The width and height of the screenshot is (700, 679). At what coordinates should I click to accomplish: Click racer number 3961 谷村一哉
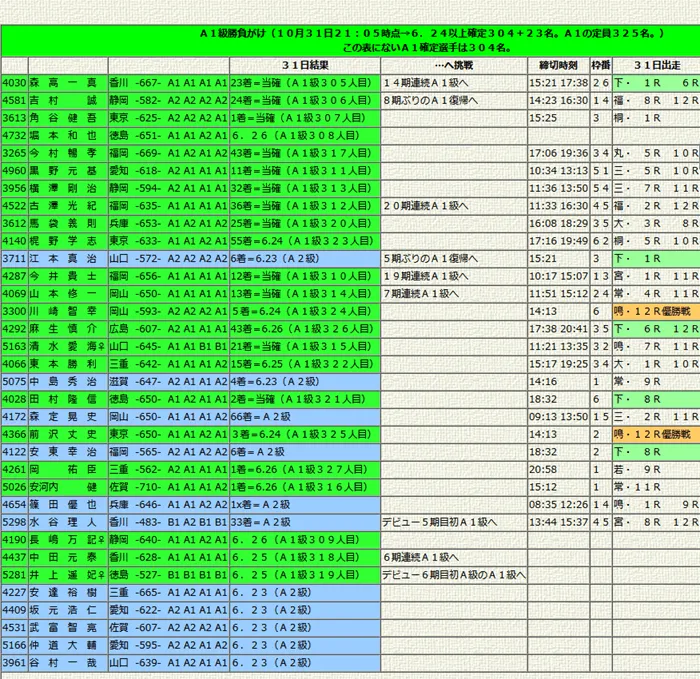[14, 662]
